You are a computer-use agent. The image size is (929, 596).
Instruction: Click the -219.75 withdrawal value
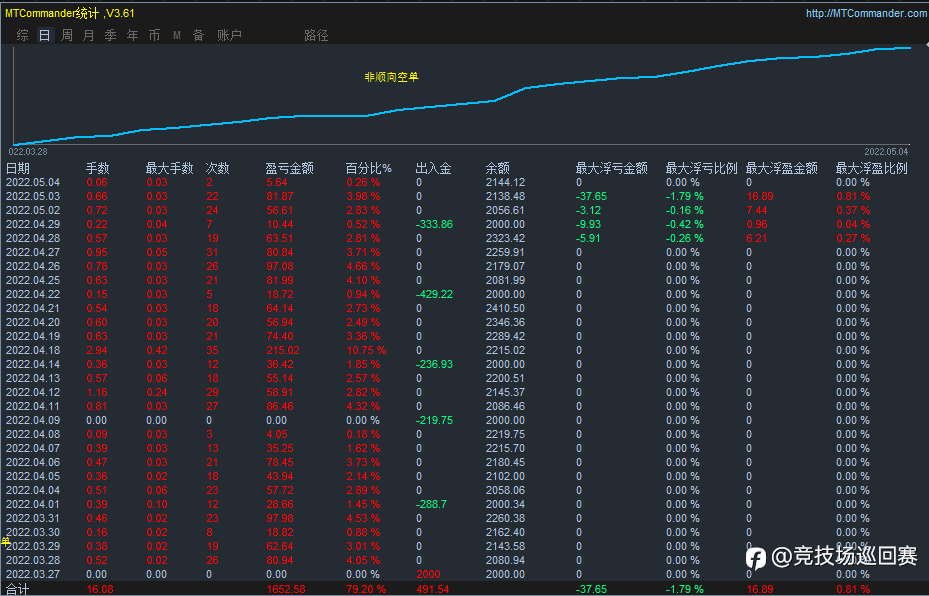click(434, 420)
